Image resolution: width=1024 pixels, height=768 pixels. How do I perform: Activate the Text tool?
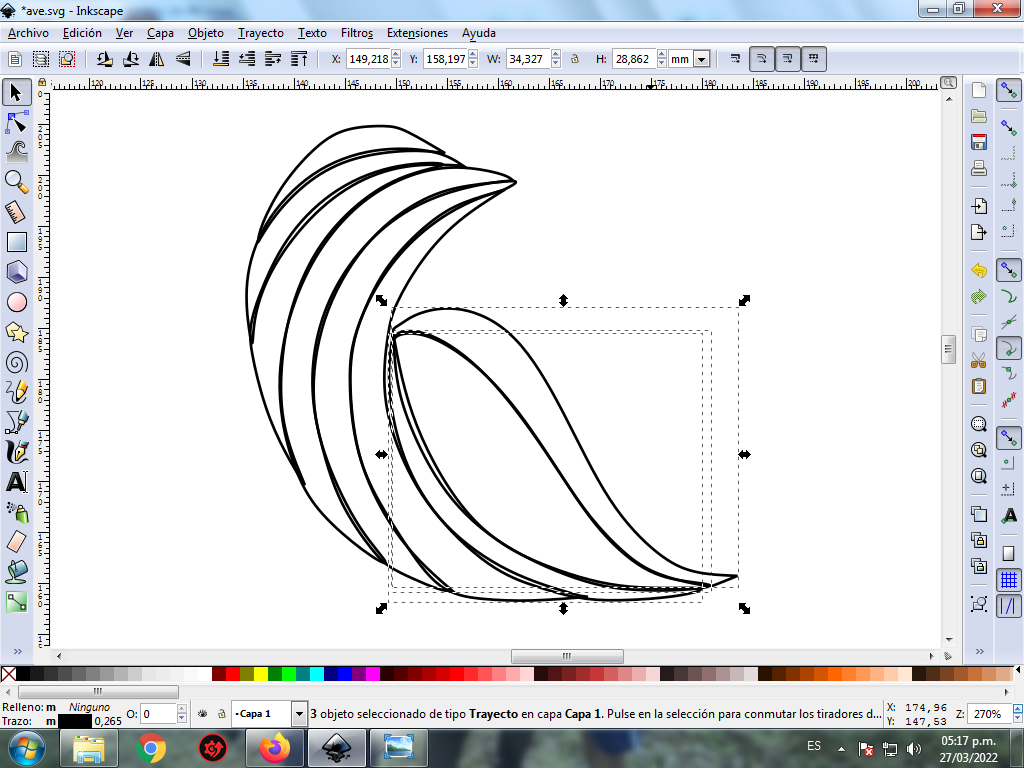[16, 481]
